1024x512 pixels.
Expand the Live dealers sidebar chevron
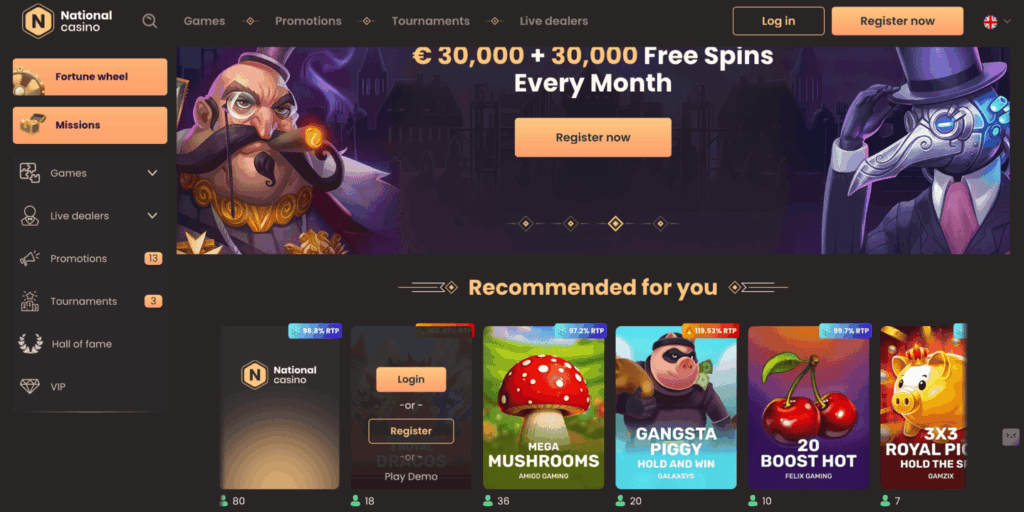(x=152, y=216)
